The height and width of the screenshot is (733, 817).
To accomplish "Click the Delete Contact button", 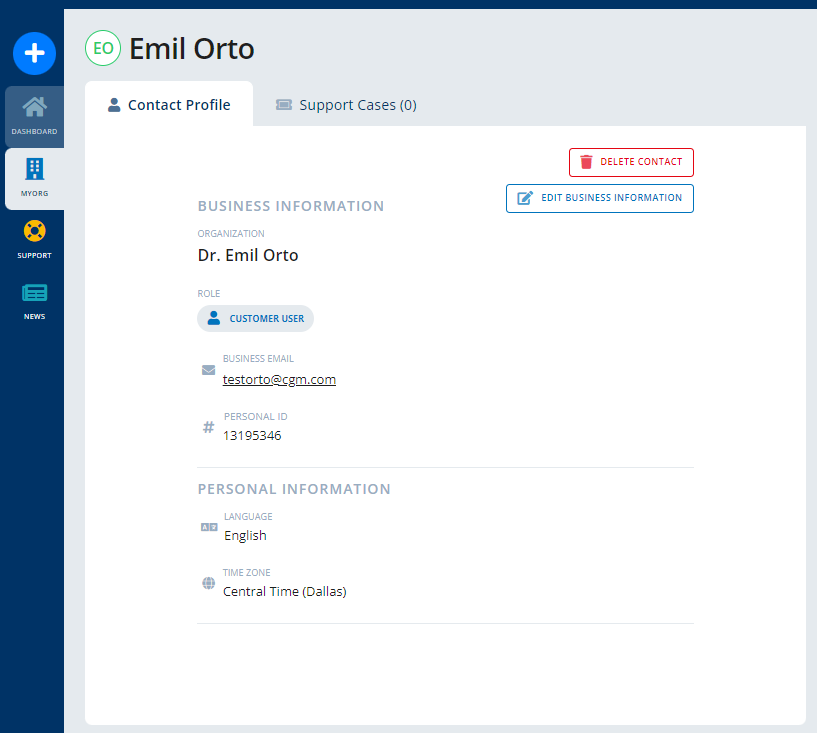I will pos(631,162).
